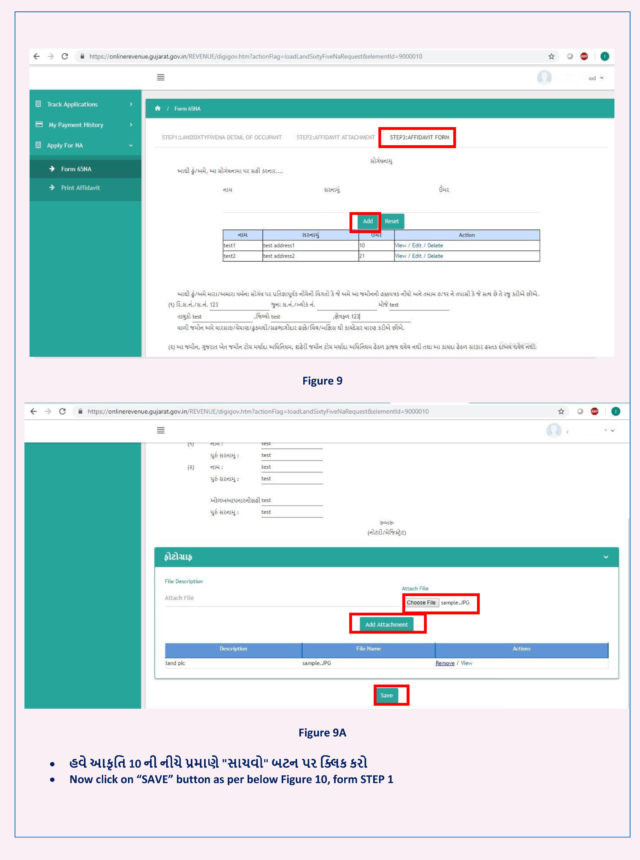Click the Remove link for sample.JPG
The height and width of the screenshot is (860, 640).
(444, 663)
